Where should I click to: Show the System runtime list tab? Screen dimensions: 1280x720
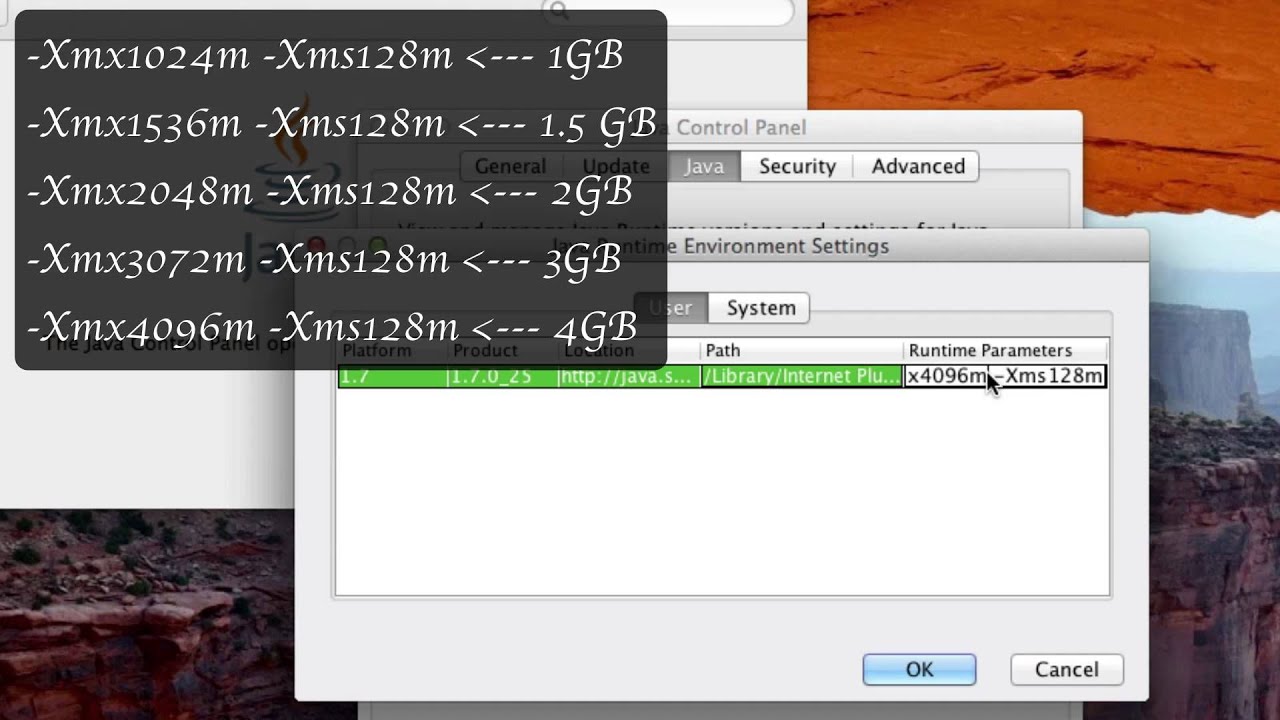[x=760, y=308]
